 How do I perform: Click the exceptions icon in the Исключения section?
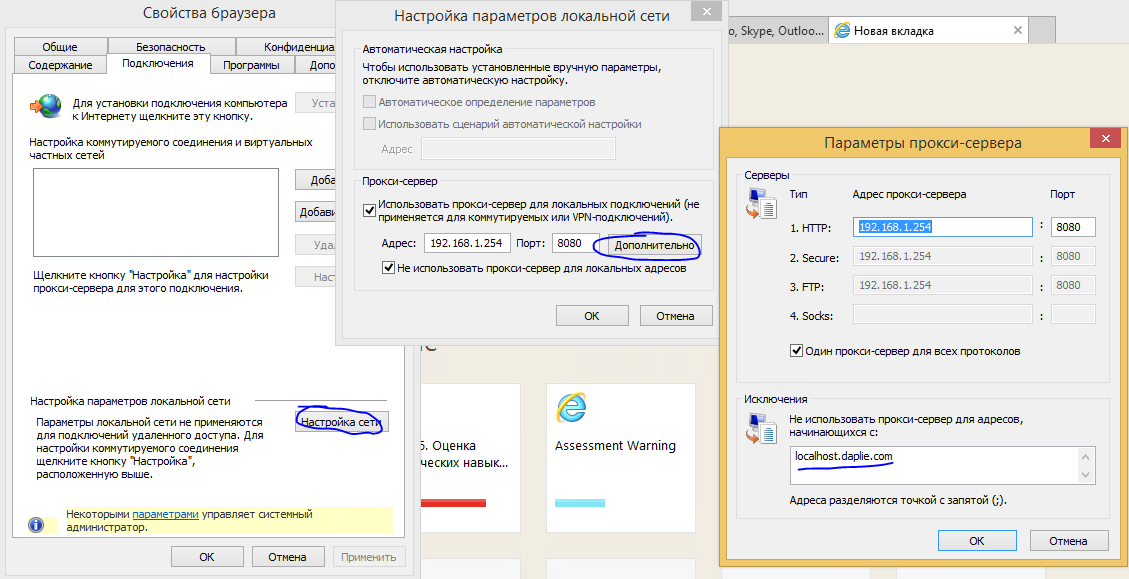click(x=761, y=428)
